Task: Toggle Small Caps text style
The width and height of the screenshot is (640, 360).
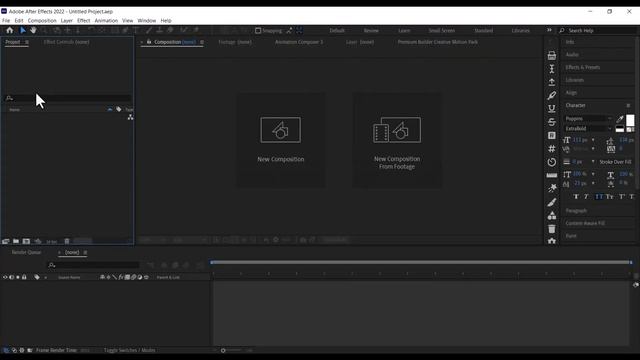Action: (609, 197)
